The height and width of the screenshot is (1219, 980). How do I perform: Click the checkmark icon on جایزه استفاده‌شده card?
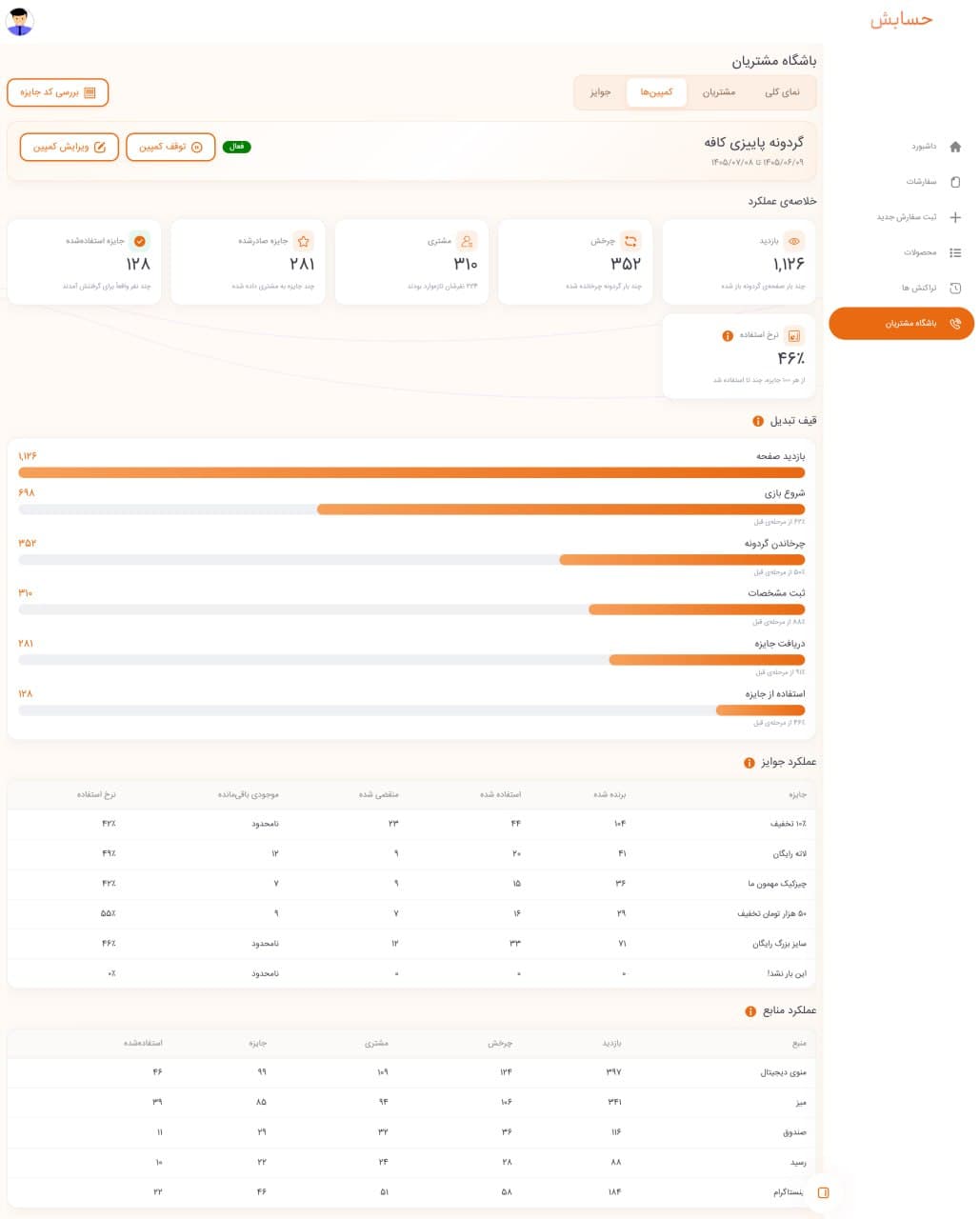140,241
